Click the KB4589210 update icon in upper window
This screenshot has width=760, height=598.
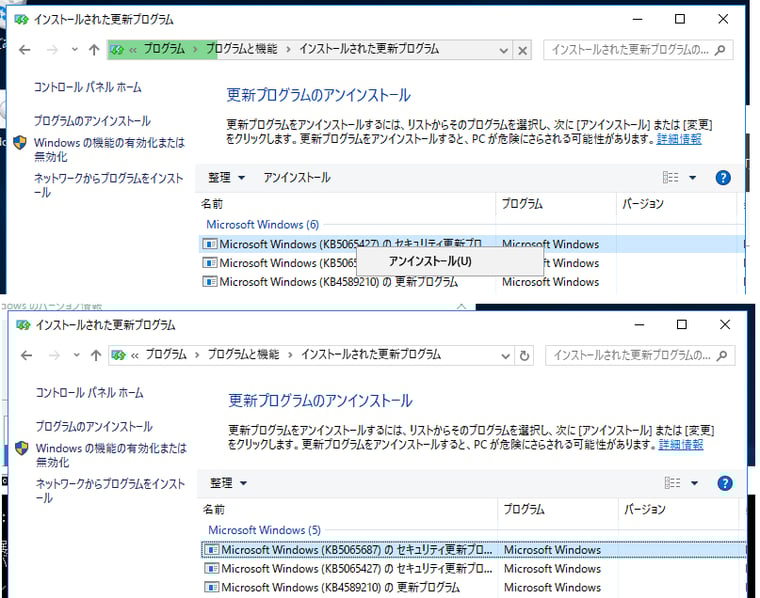point(210,282)
